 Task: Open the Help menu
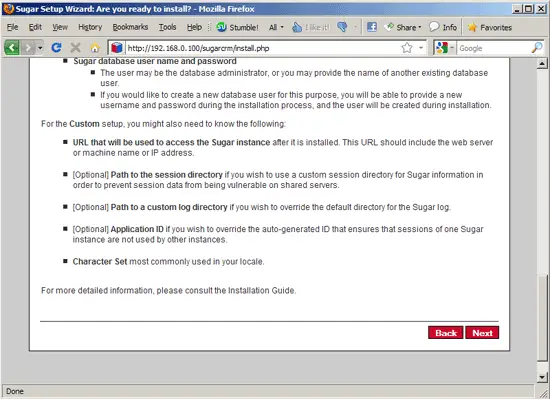tap(194, 27)
